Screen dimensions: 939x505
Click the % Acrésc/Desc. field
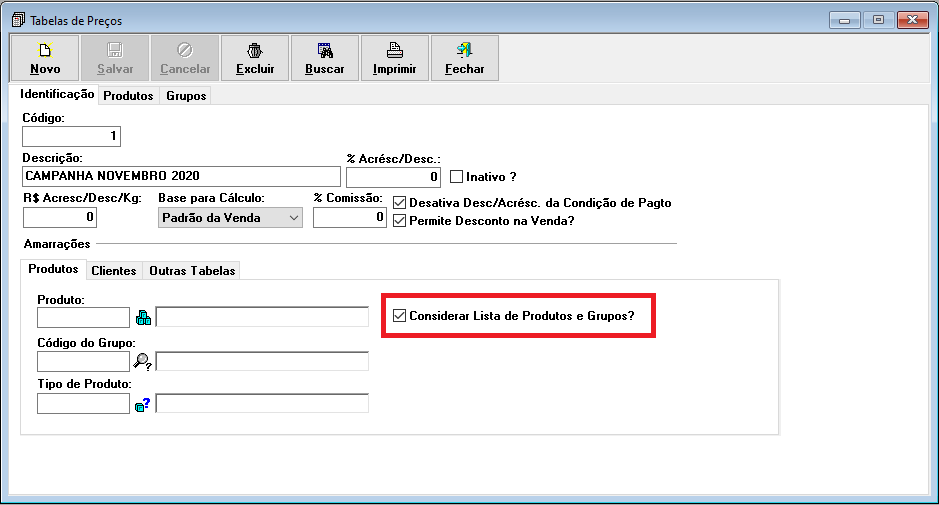tap(393, 177)
